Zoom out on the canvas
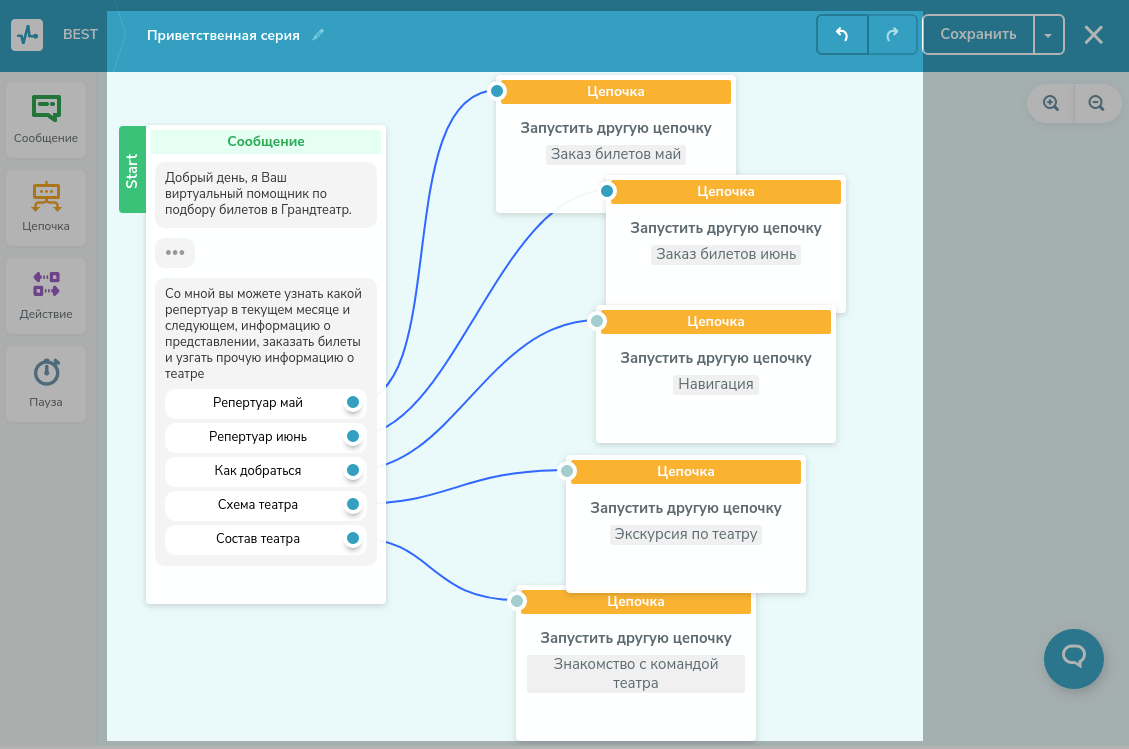 click(1097, 103)
